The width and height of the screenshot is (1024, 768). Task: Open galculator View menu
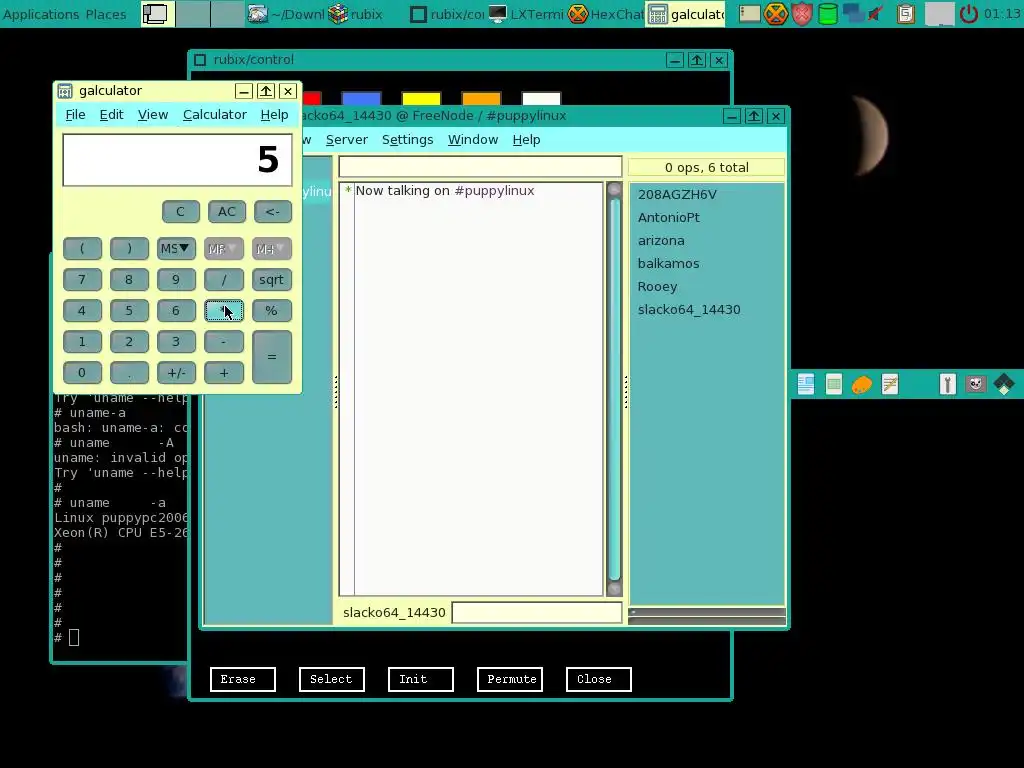point(153,115)
